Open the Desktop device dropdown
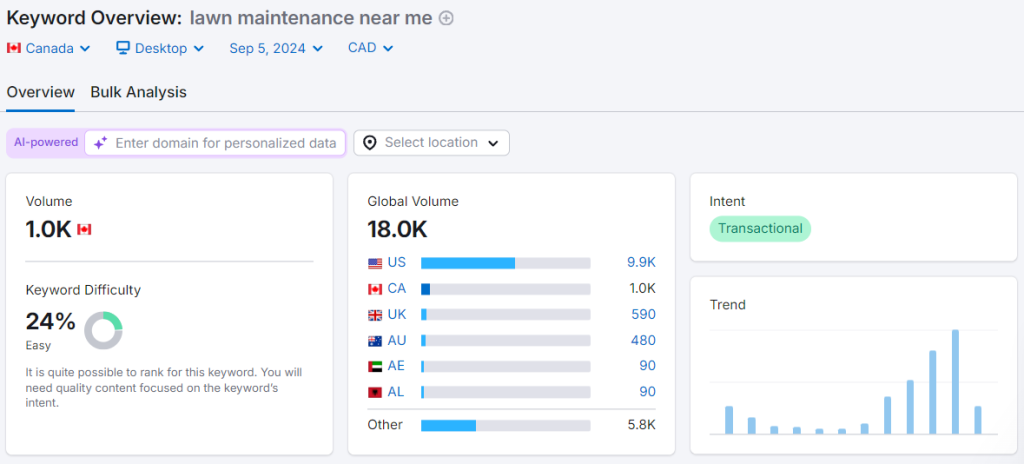Image resolution: width=1024 pixels, height=464 pixels. (x=160, y=48)
